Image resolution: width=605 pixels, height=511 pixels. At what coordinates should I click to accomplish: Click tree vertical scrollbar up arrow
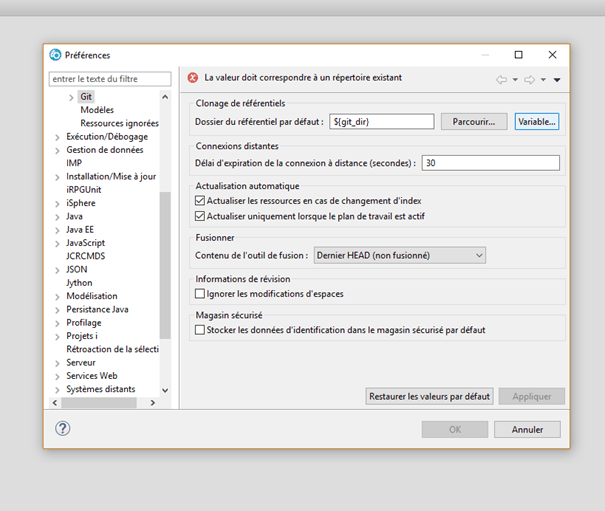coord(165,97)
